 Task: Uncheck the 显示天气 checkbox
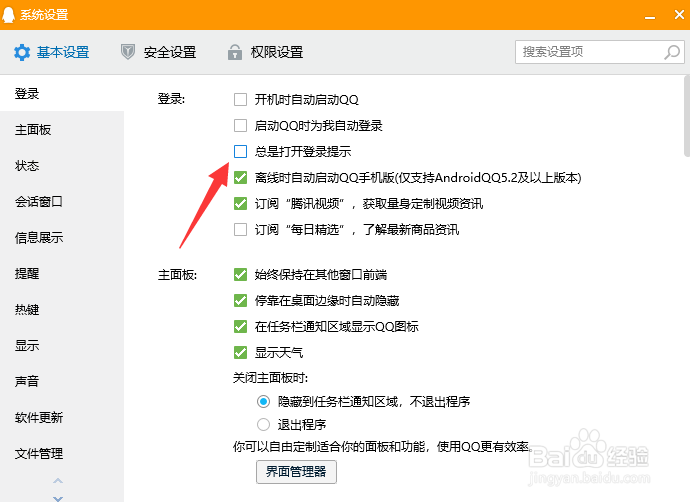tap(240, 352)
